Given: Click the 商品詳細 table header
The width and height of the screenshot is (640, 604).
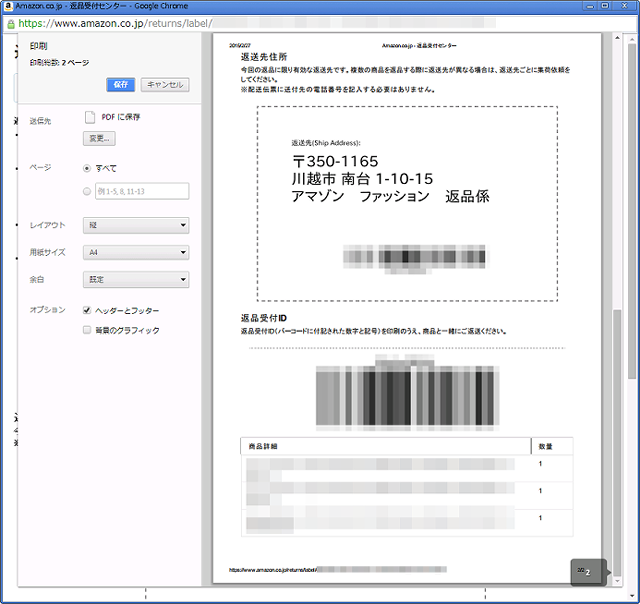Looking at the screenshot, I should (263, 446).
